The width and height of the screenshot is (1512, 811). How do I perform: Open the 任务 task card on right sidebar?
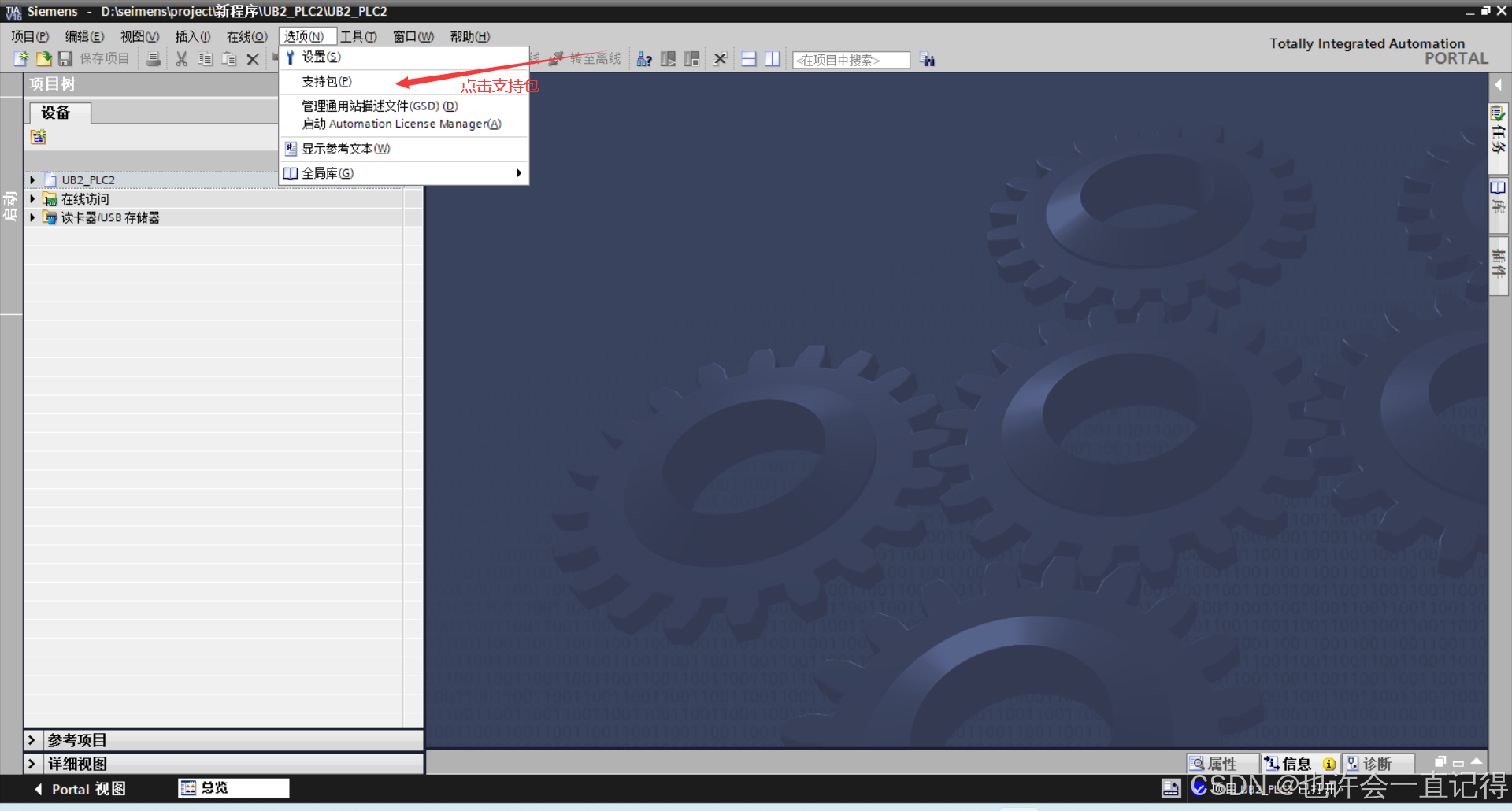pyautogui.click(x=1499, y=139)
